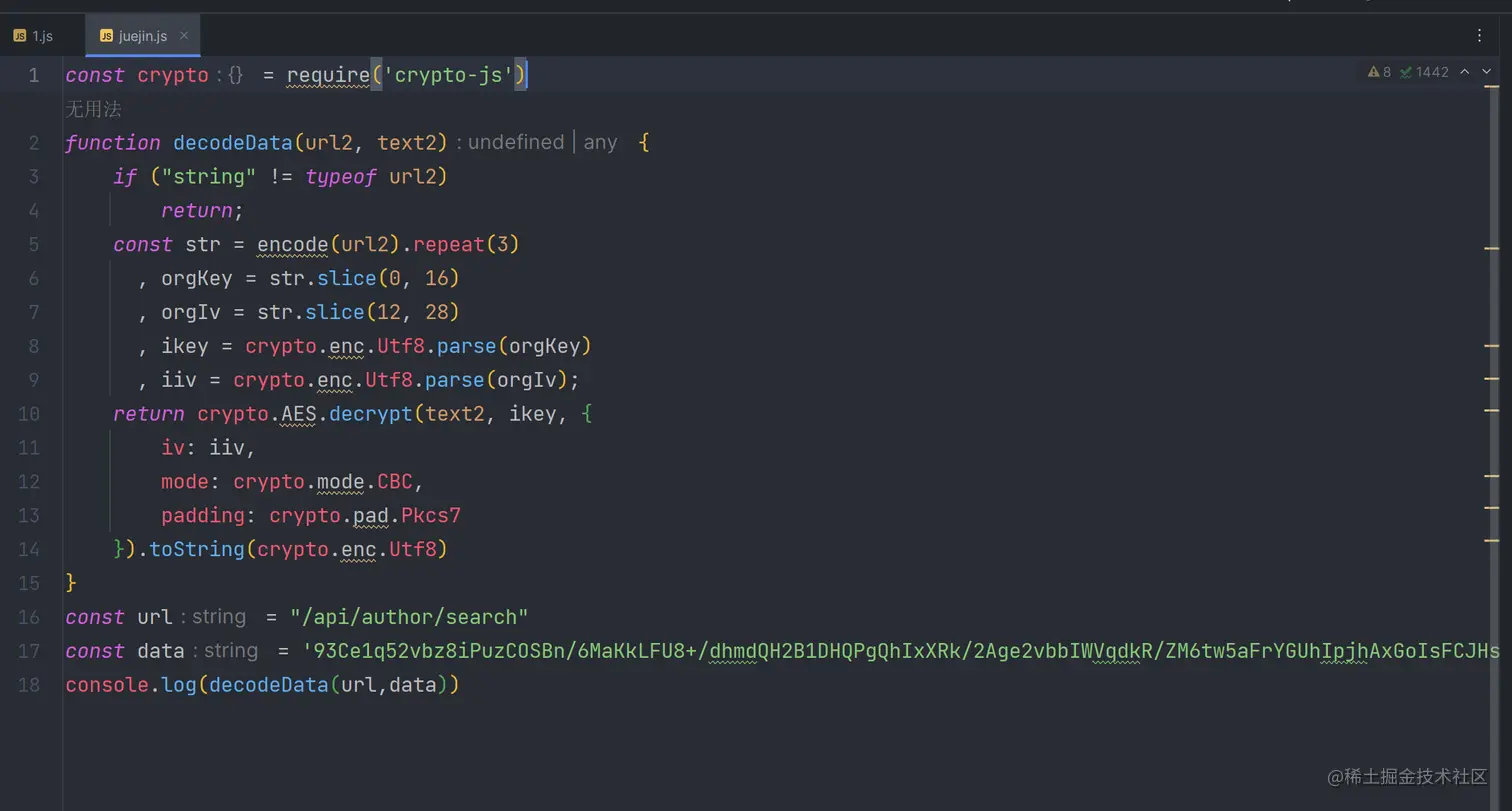This screenshot has height=811, width=1512.
Task: Click line number 5 in gutter
Action: (x=34, y=244)
